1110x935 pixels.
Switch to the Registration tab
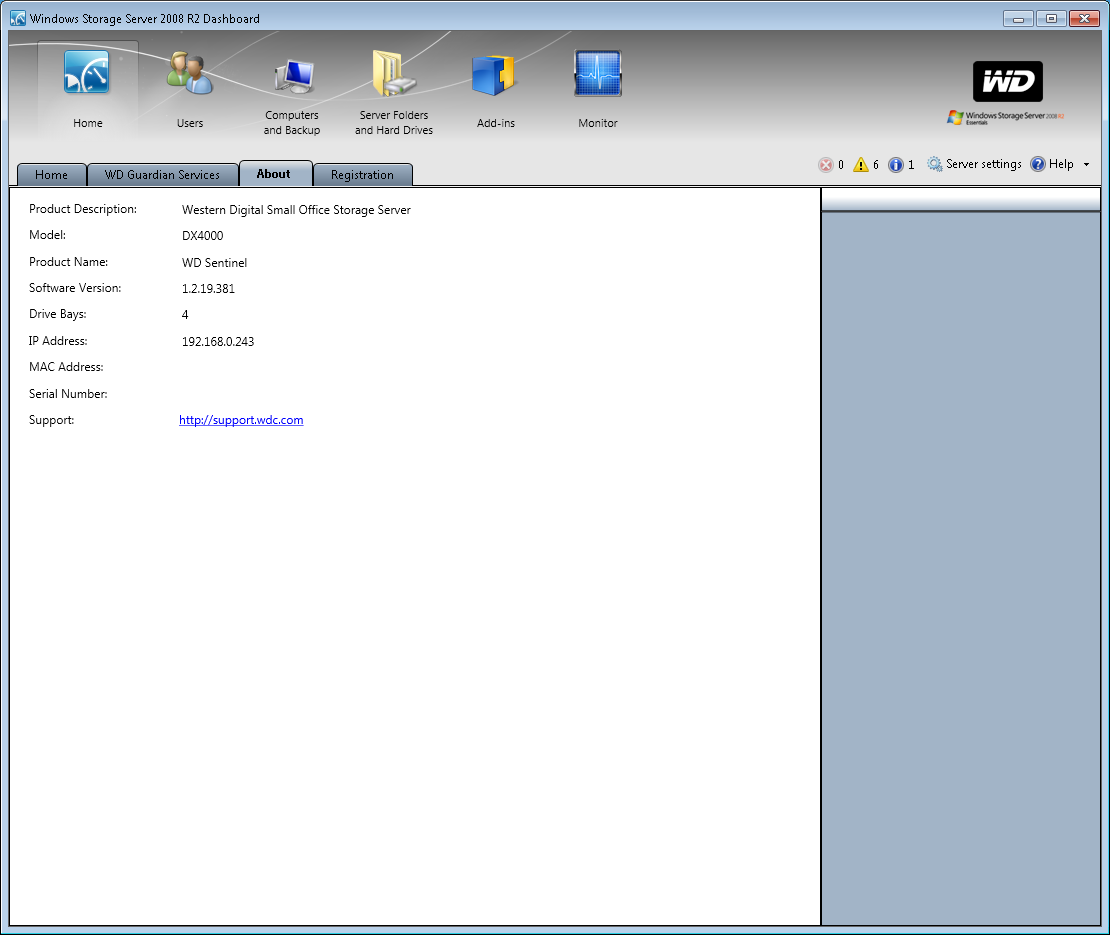tap(362, 175)
